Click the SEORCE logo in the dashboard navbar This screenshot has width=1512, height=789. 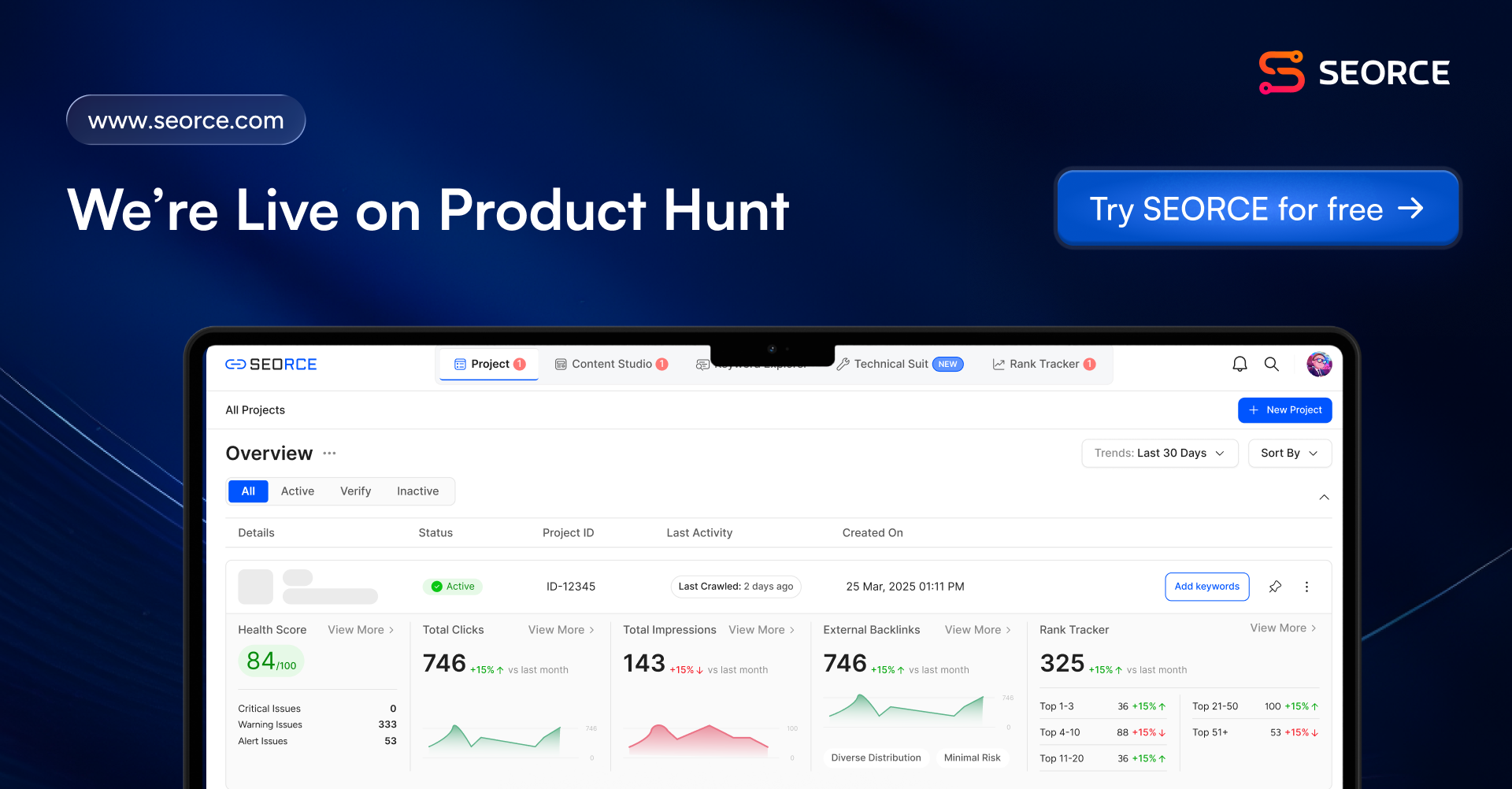(x=270, y=364)
